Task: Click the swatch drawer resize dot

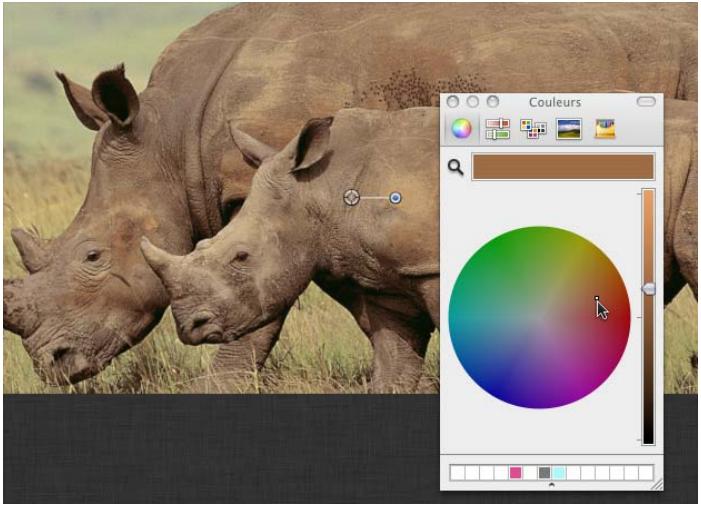Action: (552, 485)
